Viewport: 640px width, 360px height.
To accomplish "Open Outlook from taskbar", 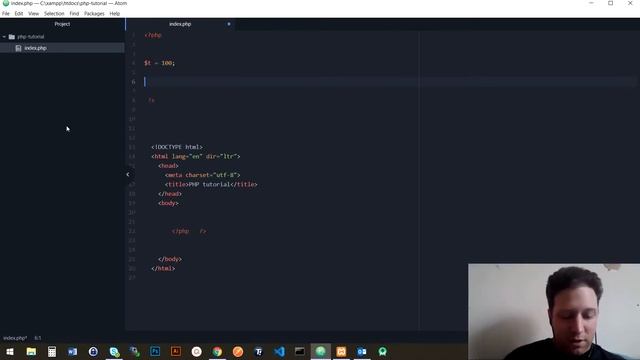I will pyautogui.click(x=362, y=351).
